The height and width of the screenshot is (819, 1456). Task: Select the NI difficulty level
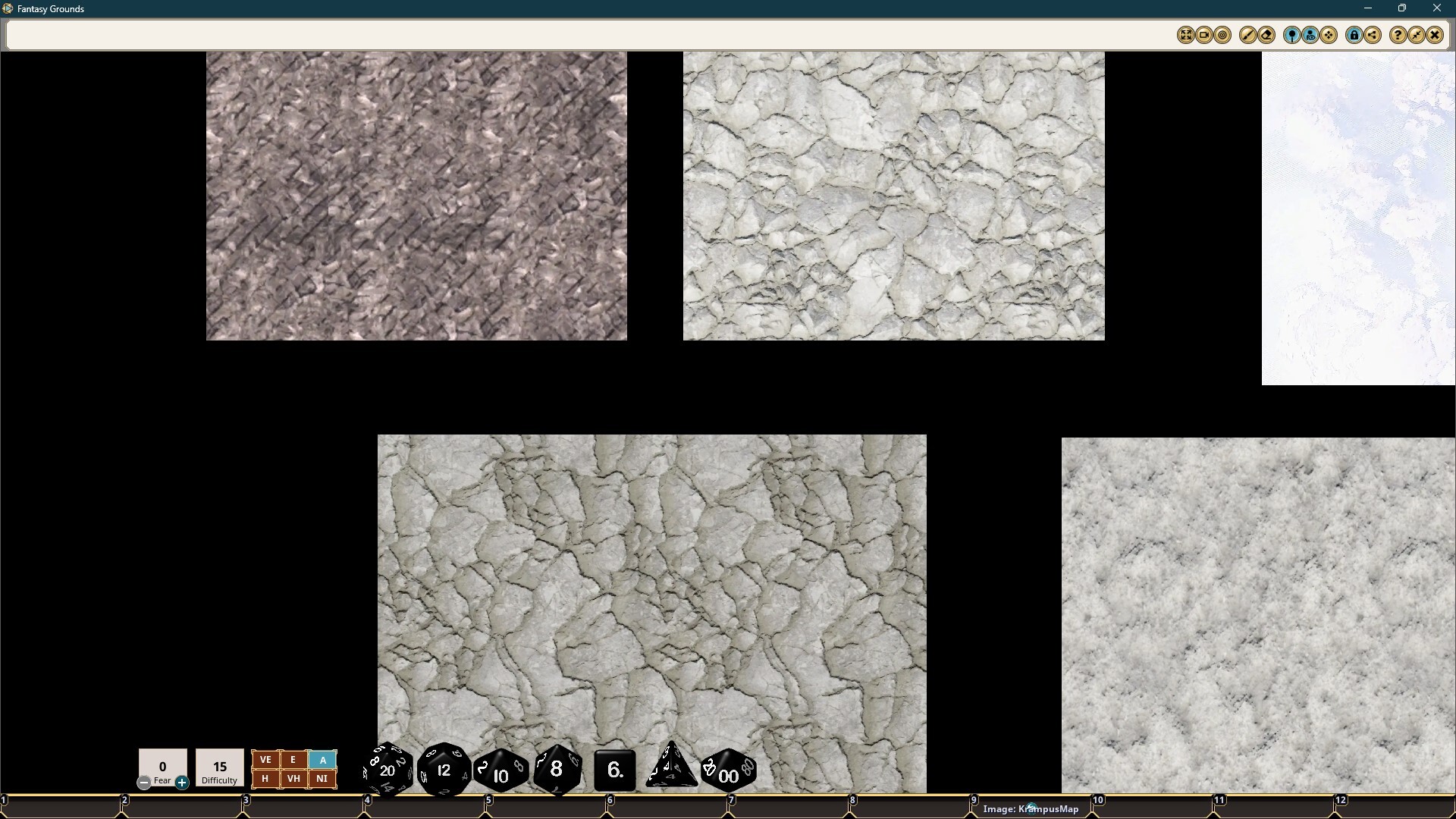coord(322,778)
